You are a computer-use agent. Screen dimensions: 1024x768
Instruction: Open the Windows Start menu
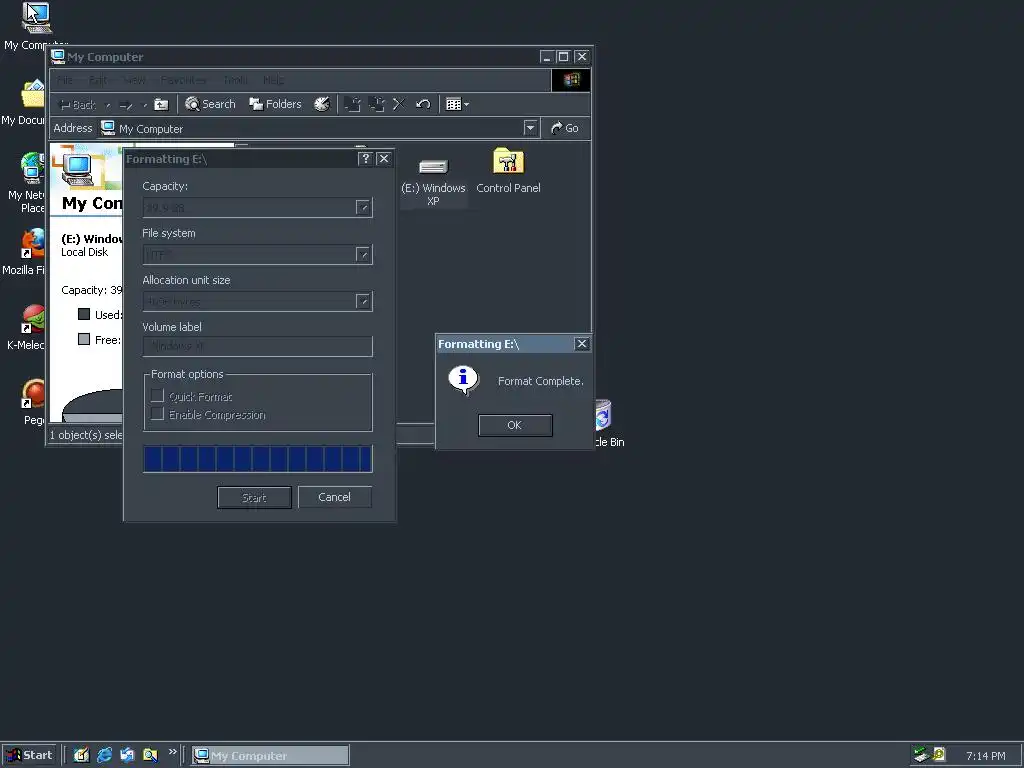[29, 755]
